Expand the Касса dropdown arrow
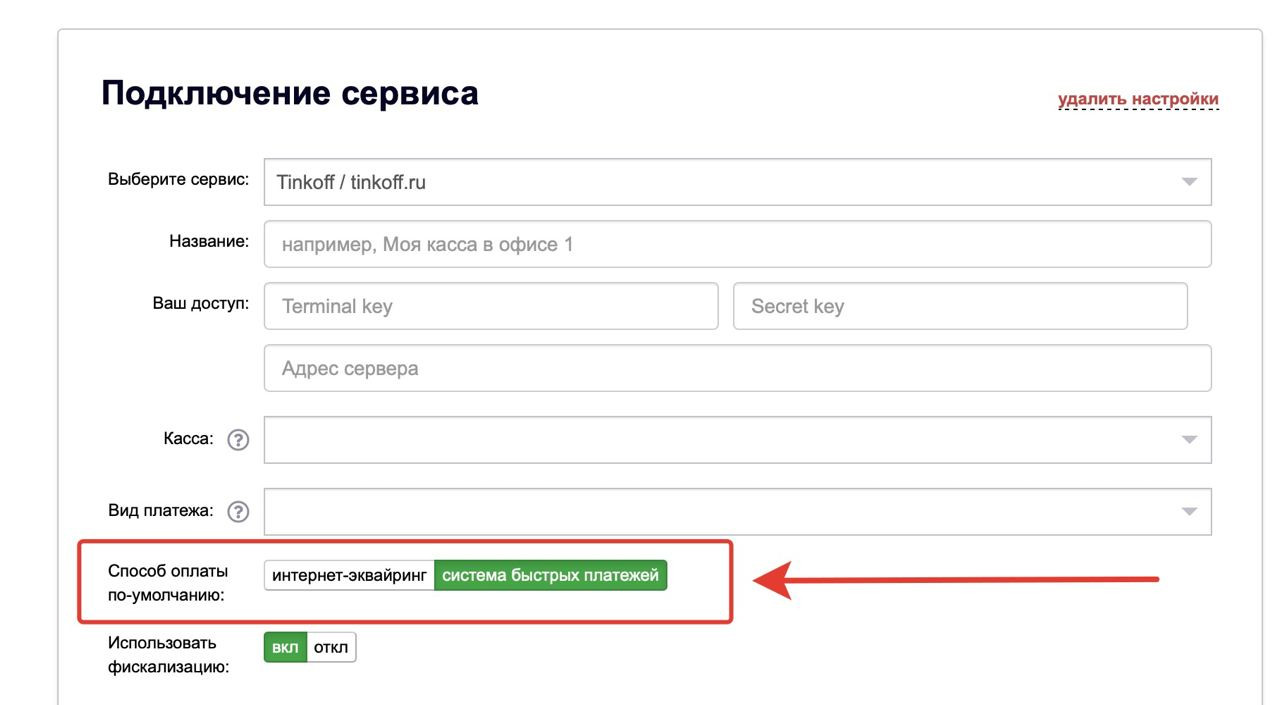Viewport: 1280px width, 705px height. [1189, 440]
